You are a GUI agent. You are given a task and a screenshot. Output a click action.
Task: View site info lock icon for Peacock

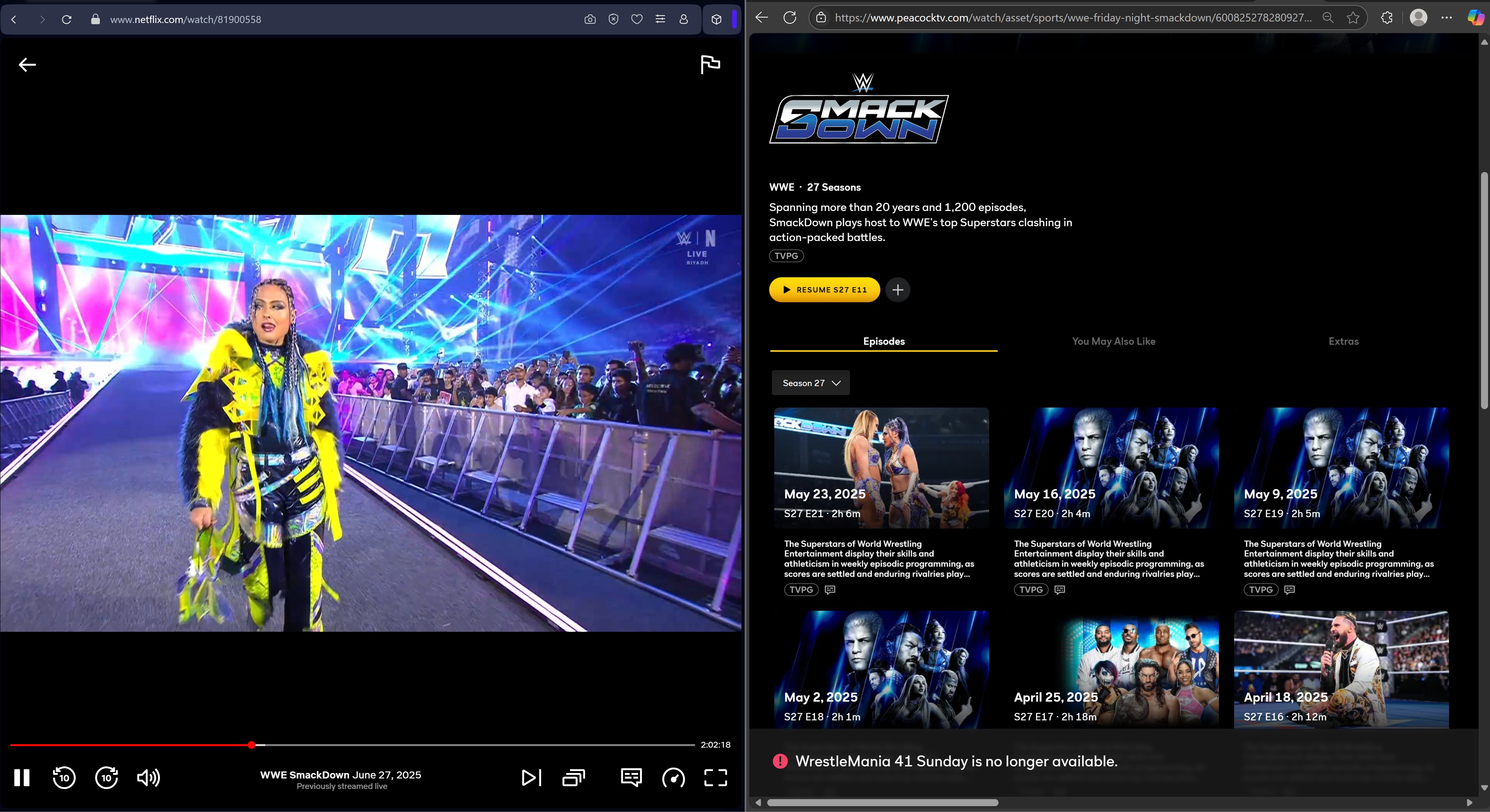[x=821, y=17]
